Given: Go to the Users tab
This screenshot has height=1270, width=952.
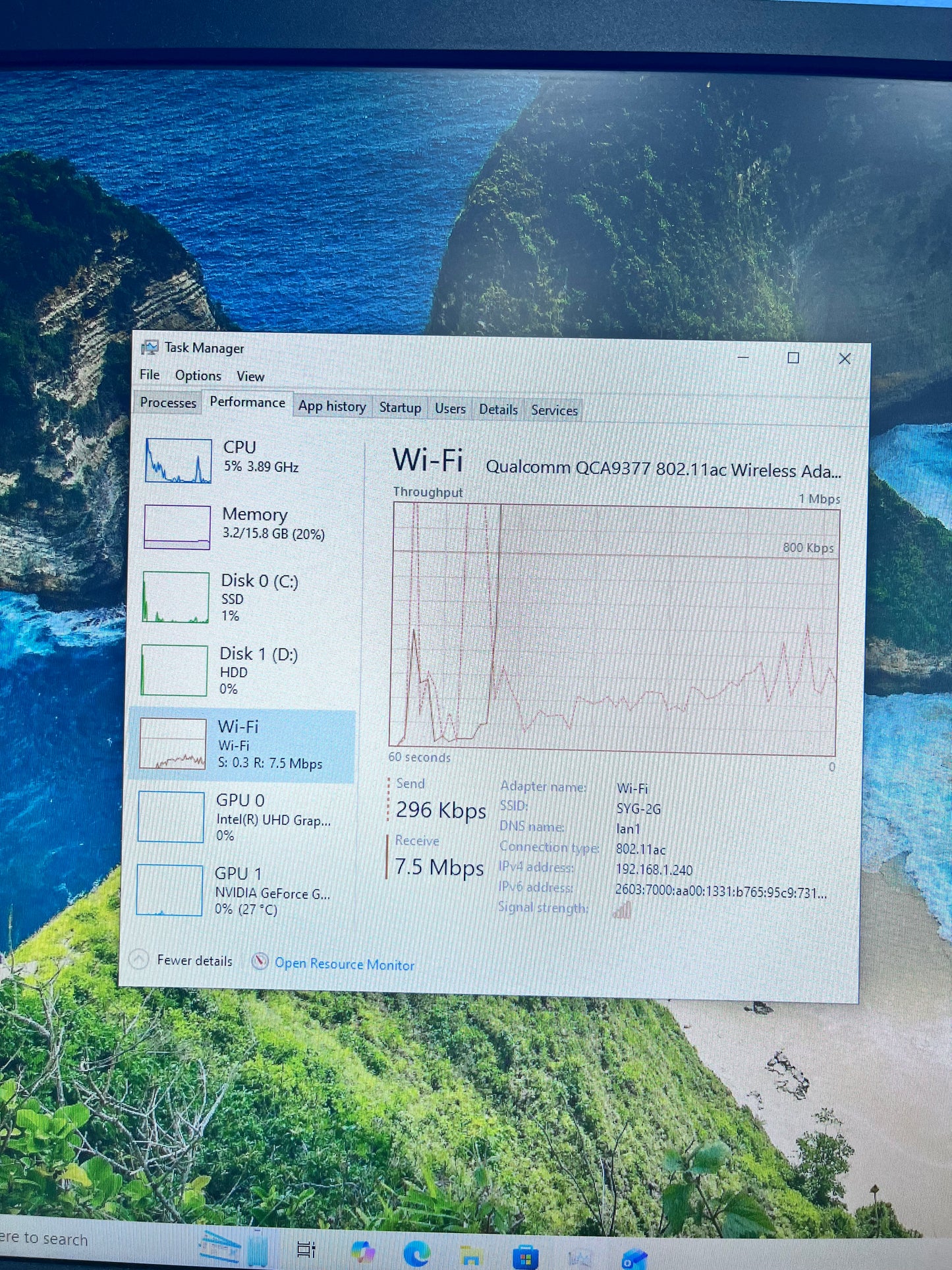Looking at the screenshot, I should 450,409.
